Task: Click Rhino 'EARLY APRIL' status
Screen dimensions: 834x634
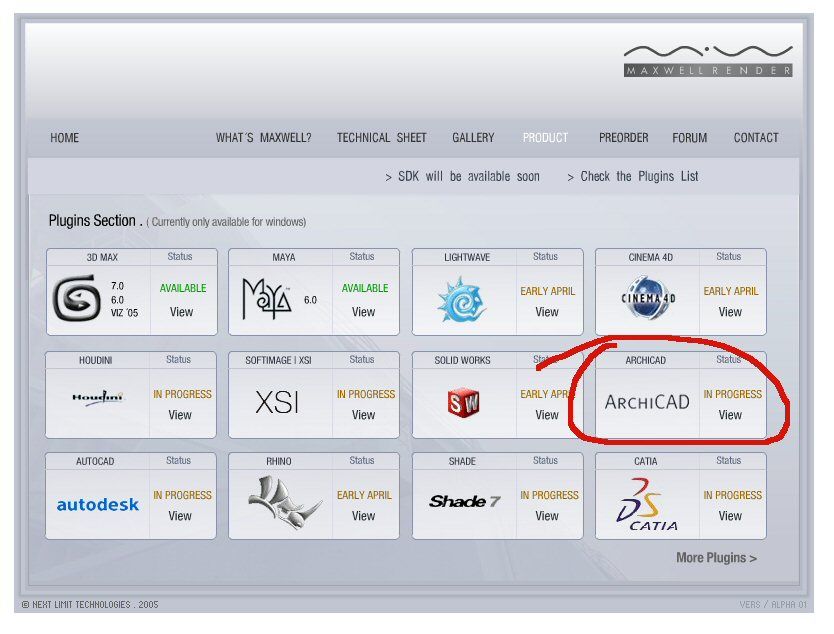Action: pos(364,495)
